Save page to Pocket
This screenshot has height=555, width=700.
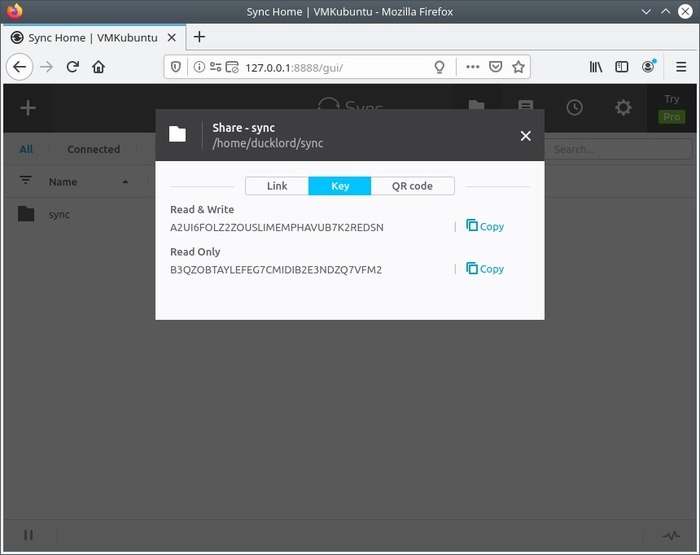[496, 67]
